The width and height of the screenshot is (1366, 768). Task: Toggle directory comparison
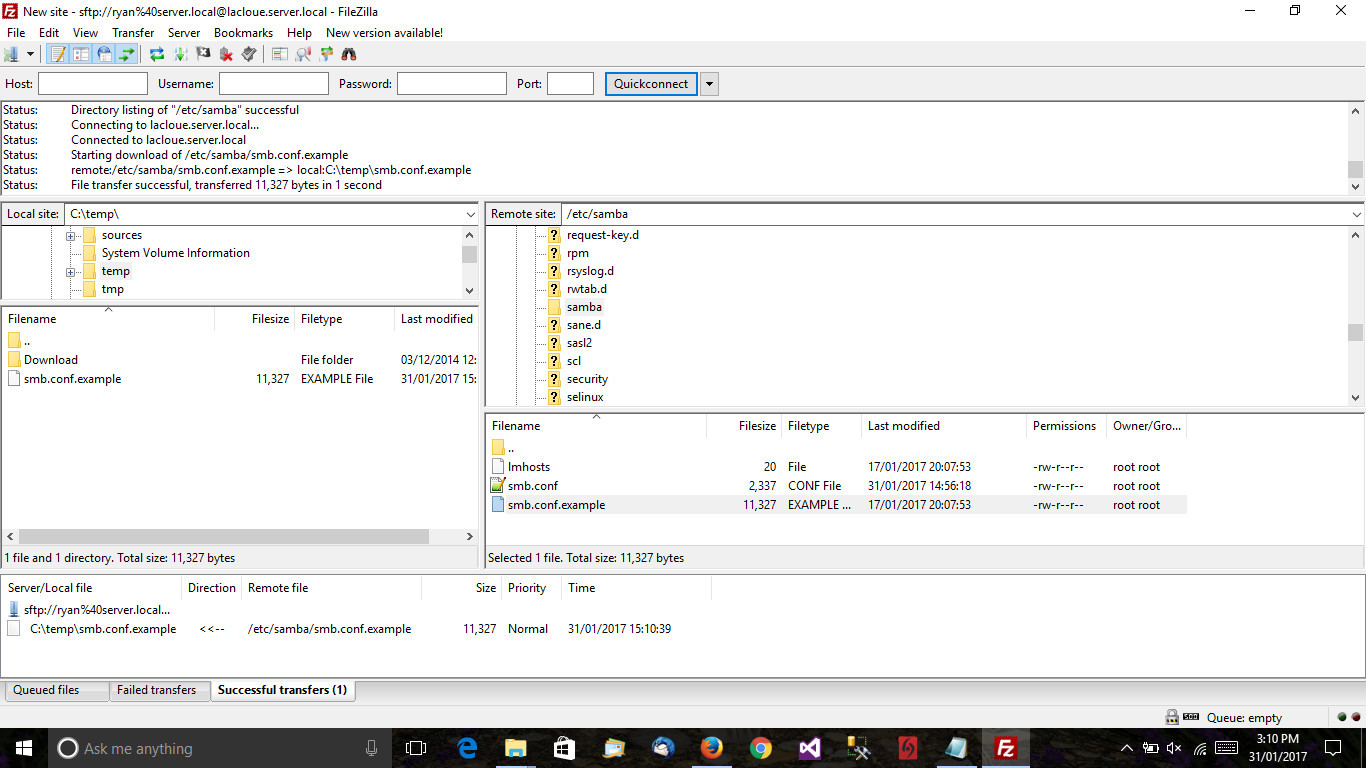[x=303, y=54]
